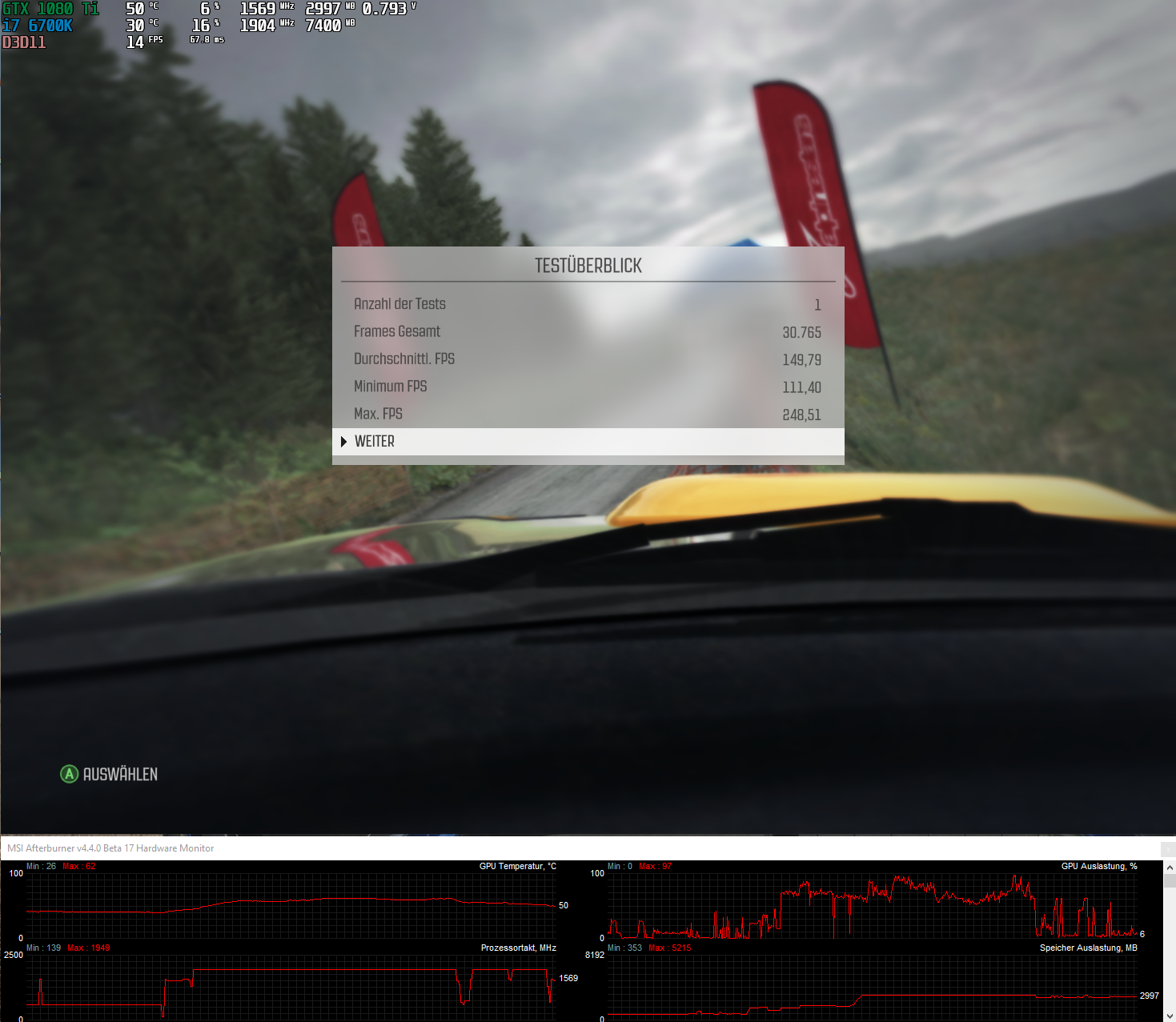This screenshot has width=1176, height=1022.
Task: Click the TESTÜBERBLICK dialog heading
Action: tap(588, 266)
